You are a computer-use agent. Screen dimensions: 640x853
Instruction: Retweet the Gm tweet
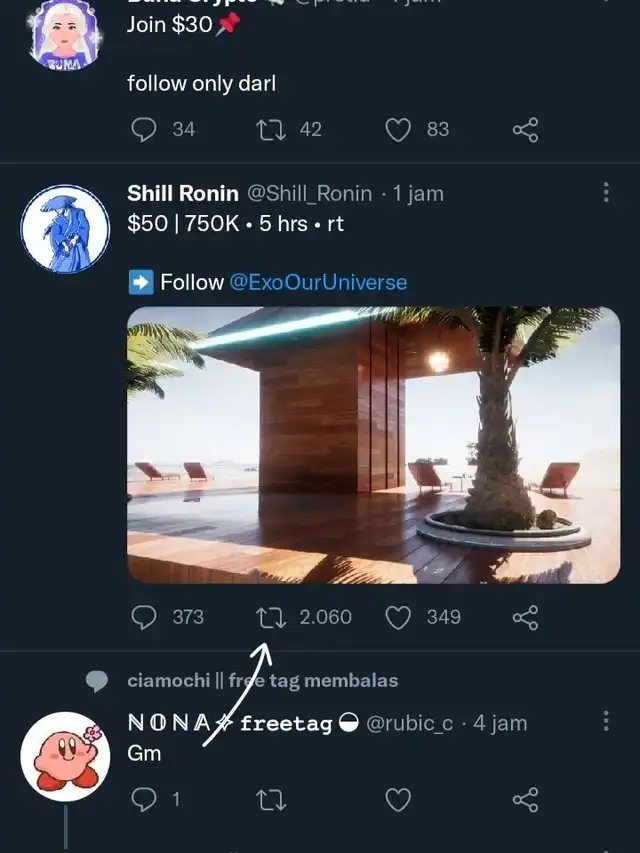point(270,800)
